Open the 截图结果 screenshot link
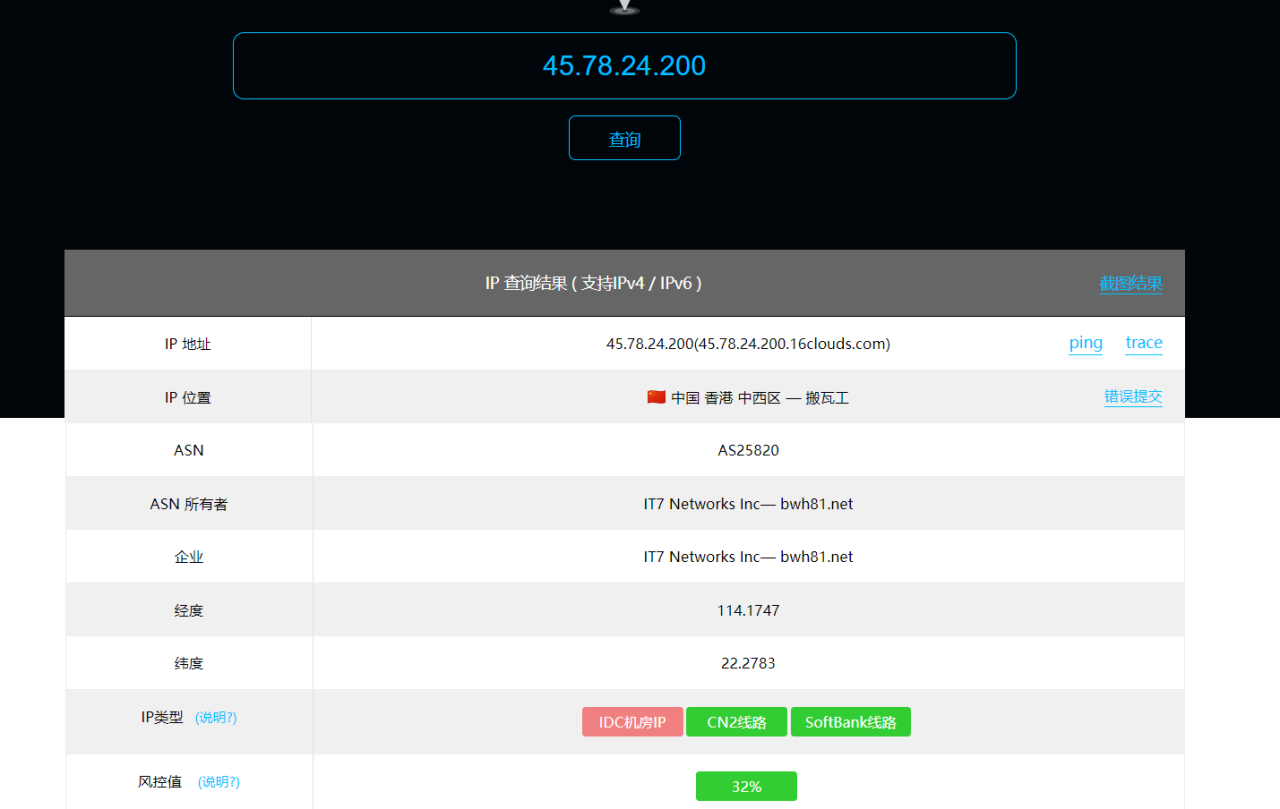1280x809 pixels. coord(1130,284)
